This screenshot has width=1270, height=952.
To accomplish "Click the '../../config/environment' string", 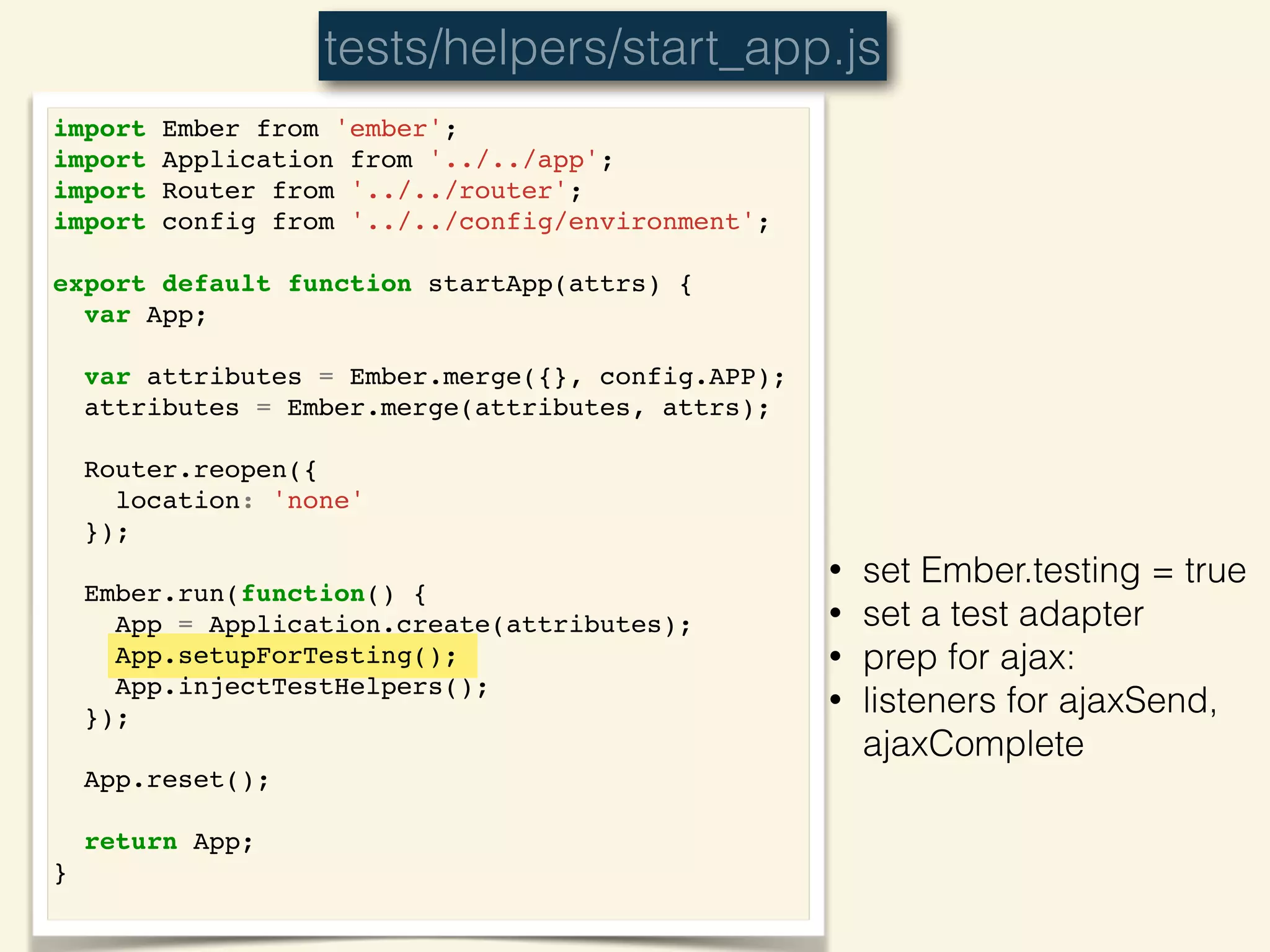I will 553,222.
